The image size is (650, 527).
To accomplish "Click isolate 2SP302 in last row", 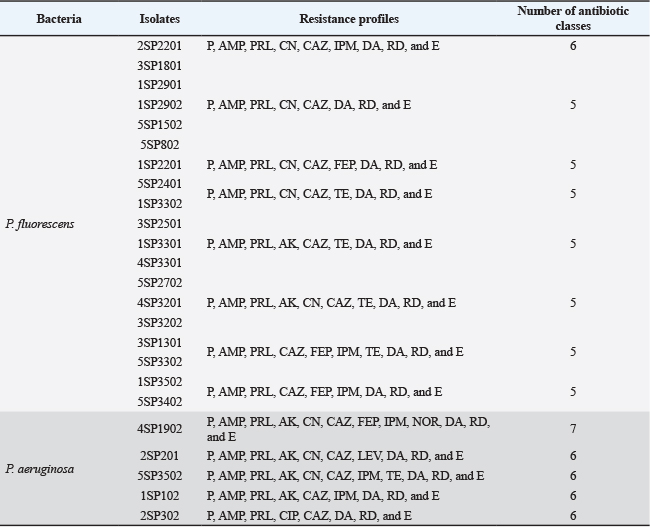I will [x=158, y=515].
